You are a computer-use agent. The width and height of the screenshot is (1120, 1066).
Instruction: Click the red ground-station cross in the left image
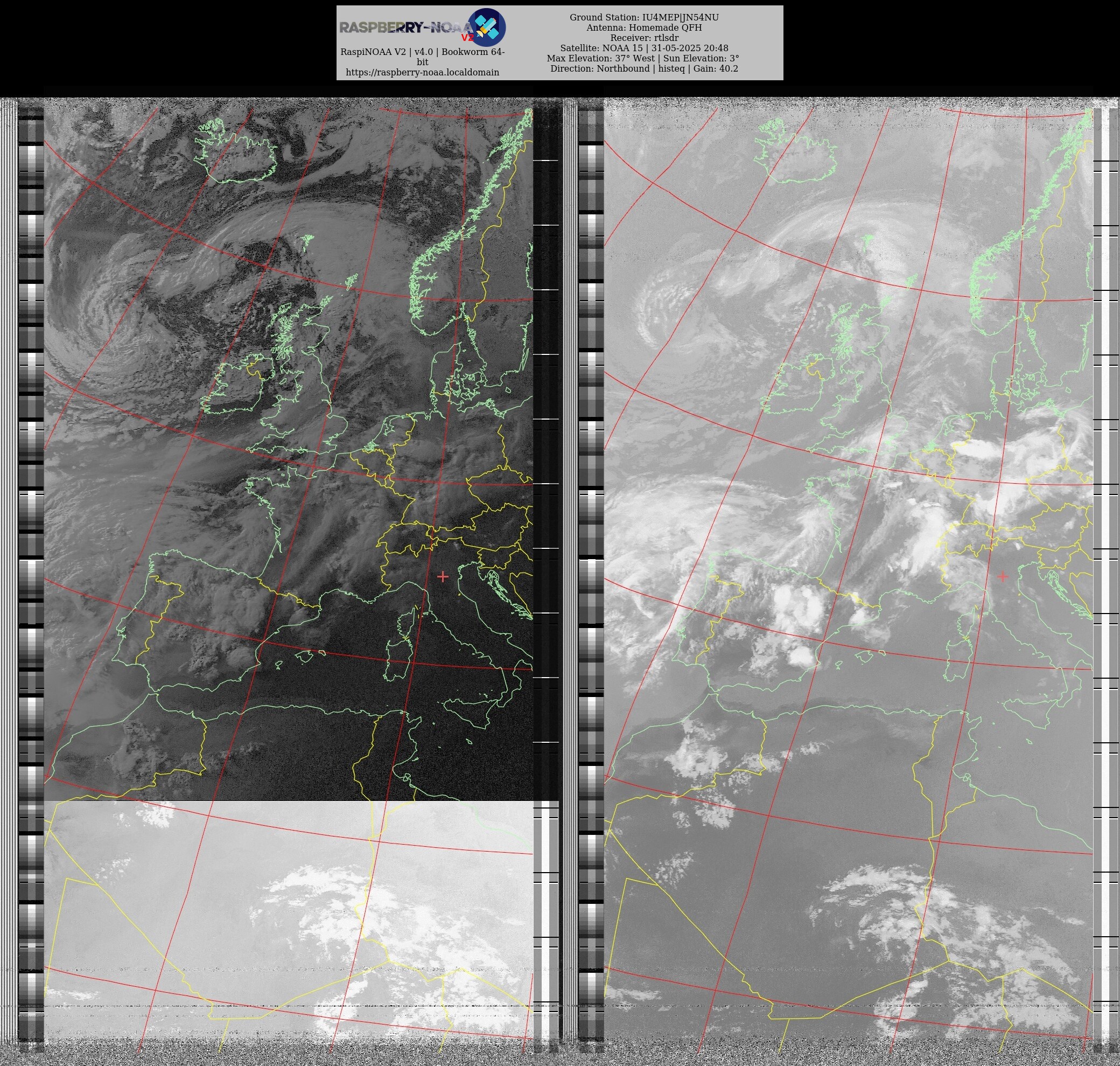tap(443, 577)
